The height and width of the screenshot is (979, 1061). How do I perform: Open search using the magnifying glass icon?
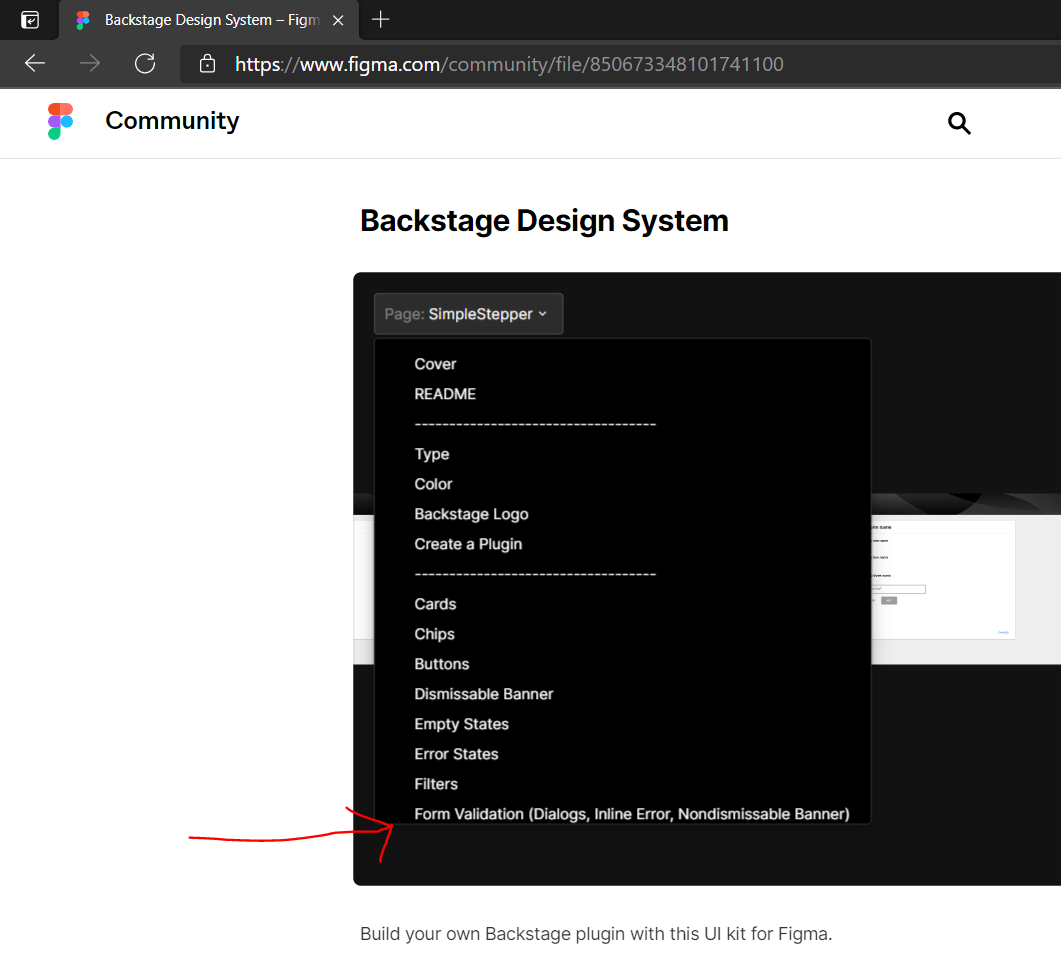coord(959,123)
